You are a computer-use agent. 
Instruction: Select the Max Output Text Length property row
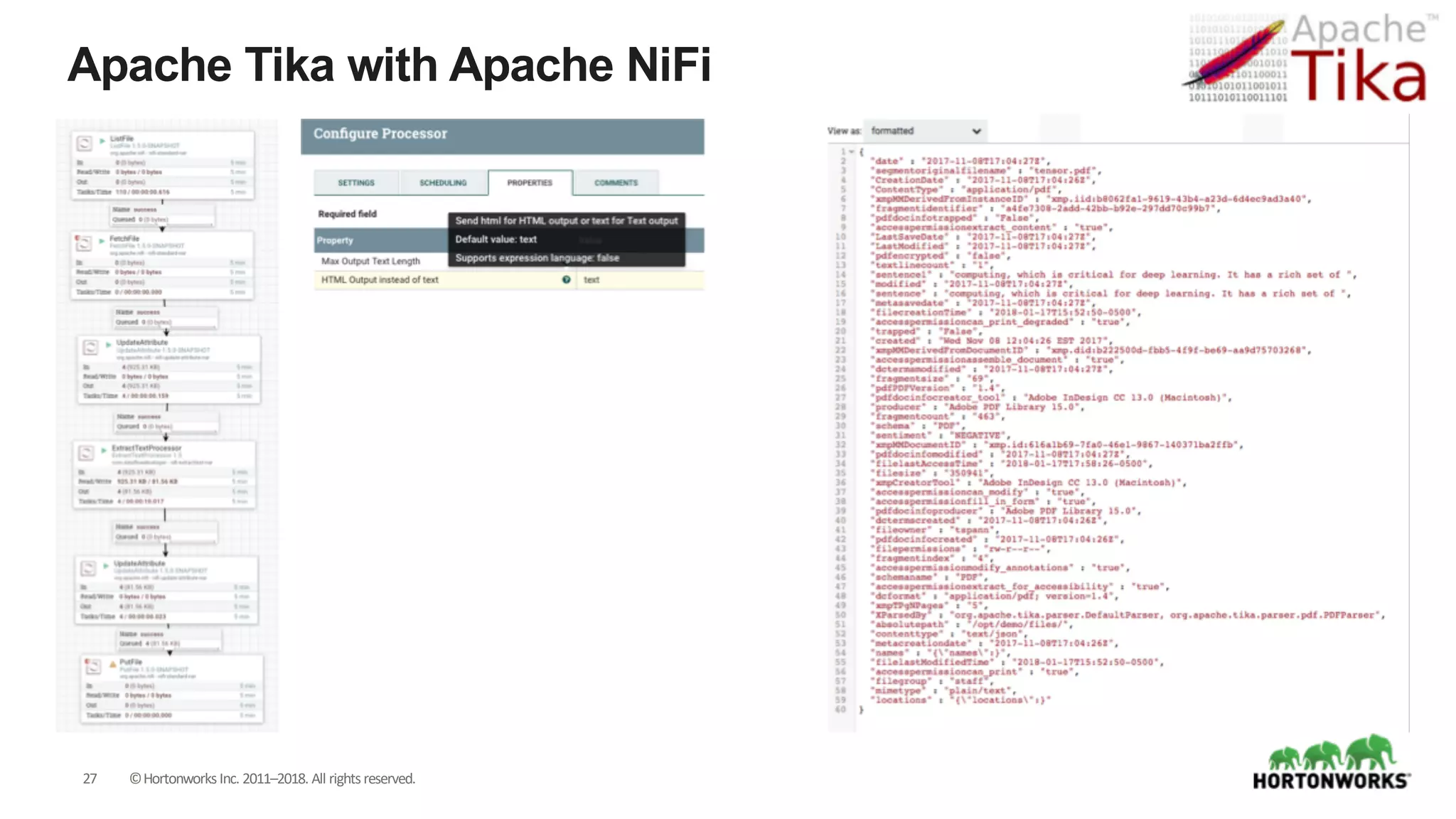[509, 262]
